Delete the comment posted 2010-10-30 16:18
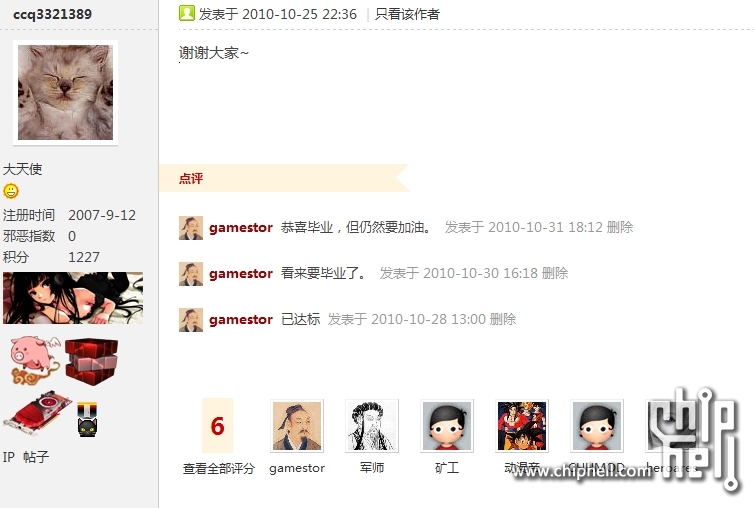The width and height of the screenshot is (754, 508). (x=555, y=273)
